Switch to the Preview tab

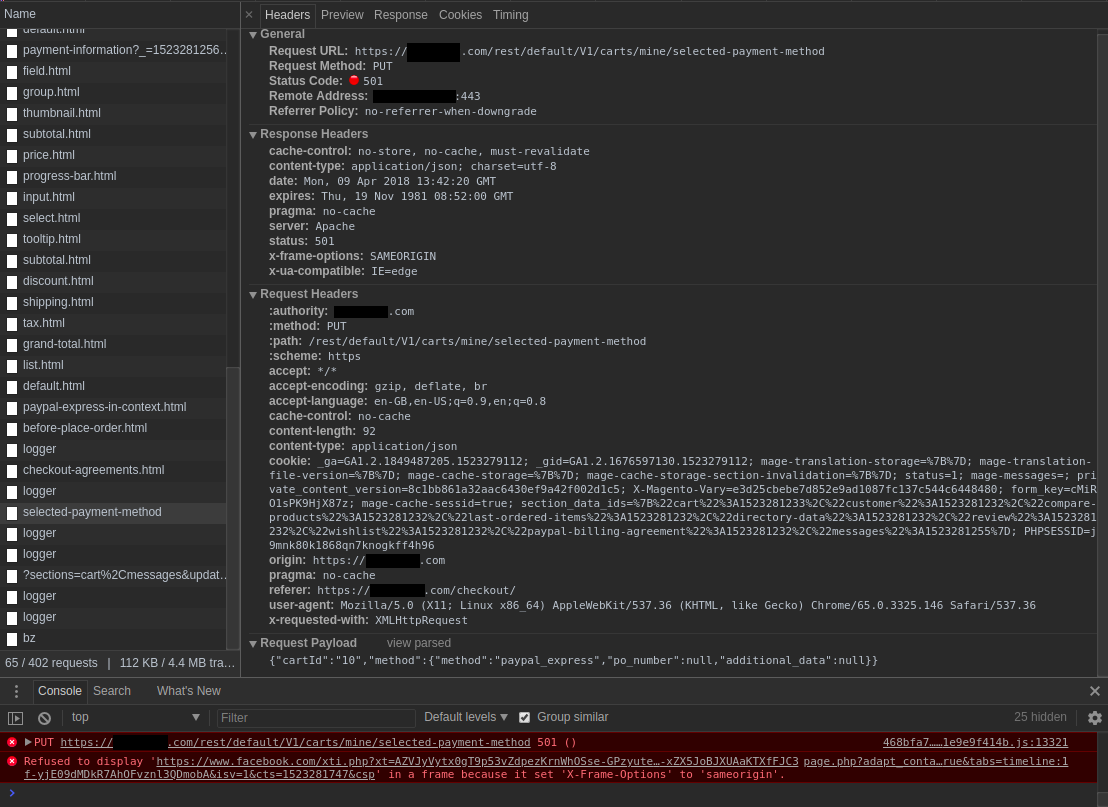[x=342, y=15]
